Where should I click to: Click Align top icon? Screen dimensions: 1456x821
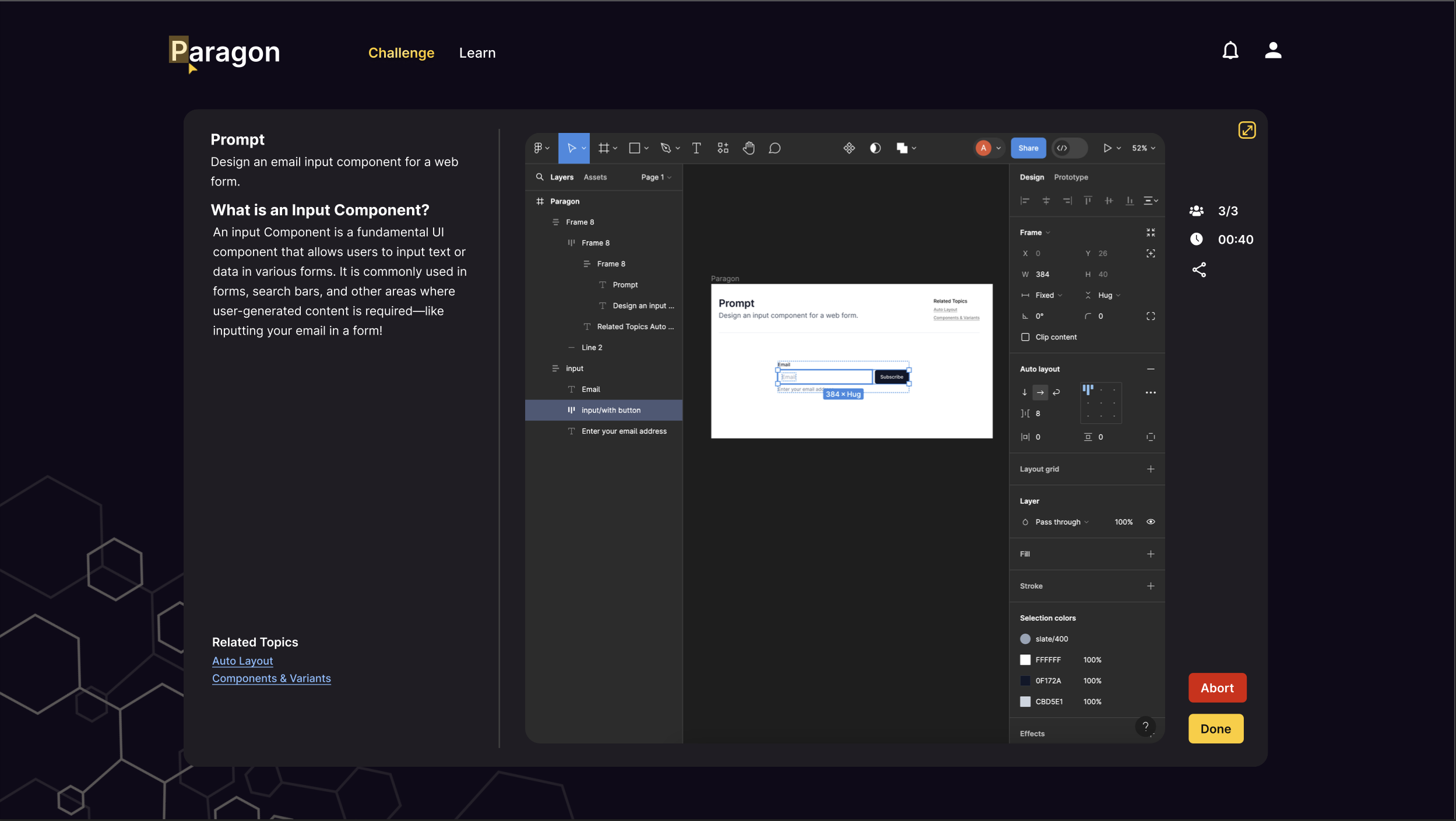pos(1088,201)
